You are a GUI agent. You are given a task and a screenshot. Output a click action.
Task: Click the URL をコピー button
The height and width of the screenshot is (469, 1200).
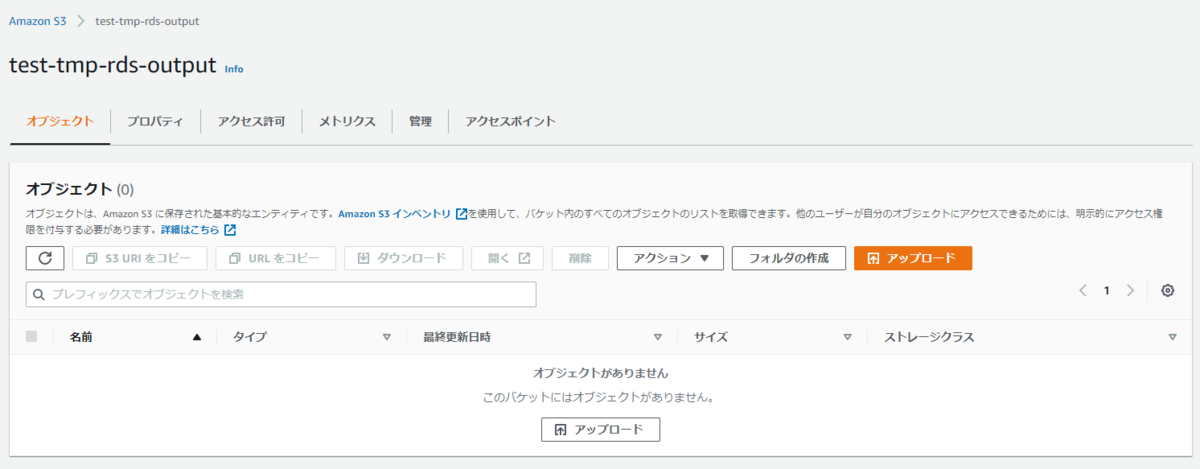276,258
